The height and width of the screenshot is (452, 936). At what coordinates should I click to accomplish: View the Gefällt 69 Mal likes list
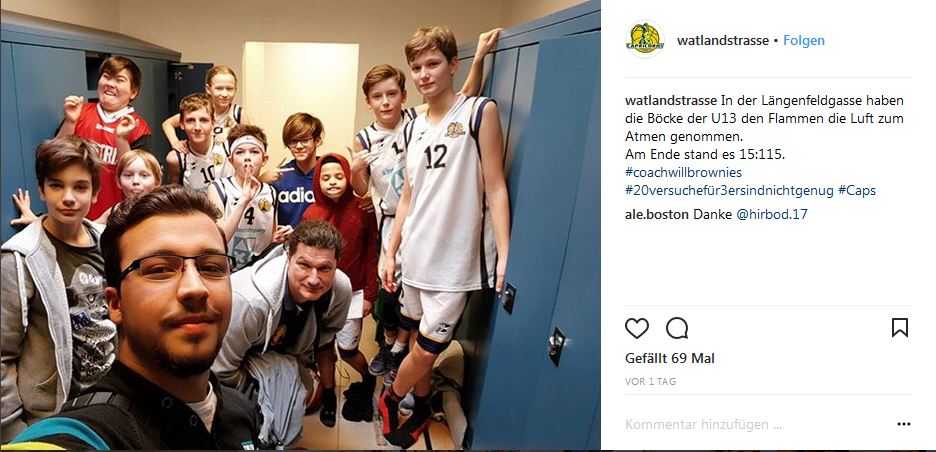670,358
